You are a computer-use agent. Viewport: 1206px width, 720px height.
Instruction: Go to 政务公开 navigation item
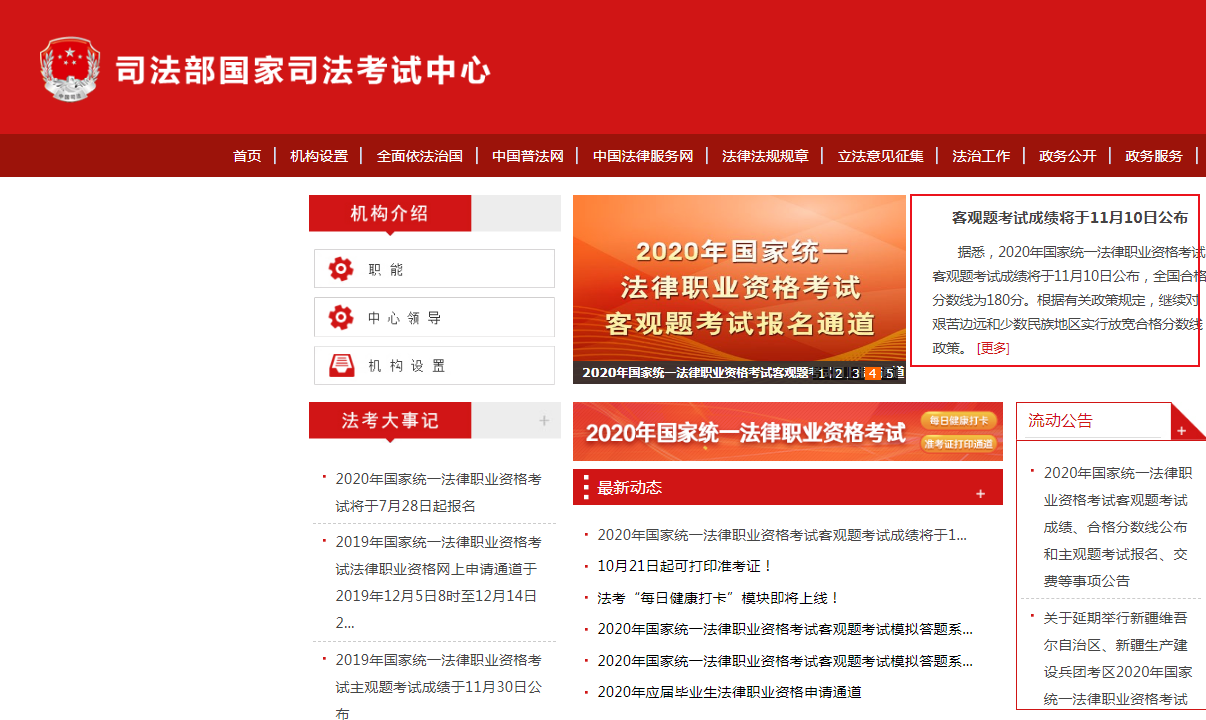tap(1067, 156)
